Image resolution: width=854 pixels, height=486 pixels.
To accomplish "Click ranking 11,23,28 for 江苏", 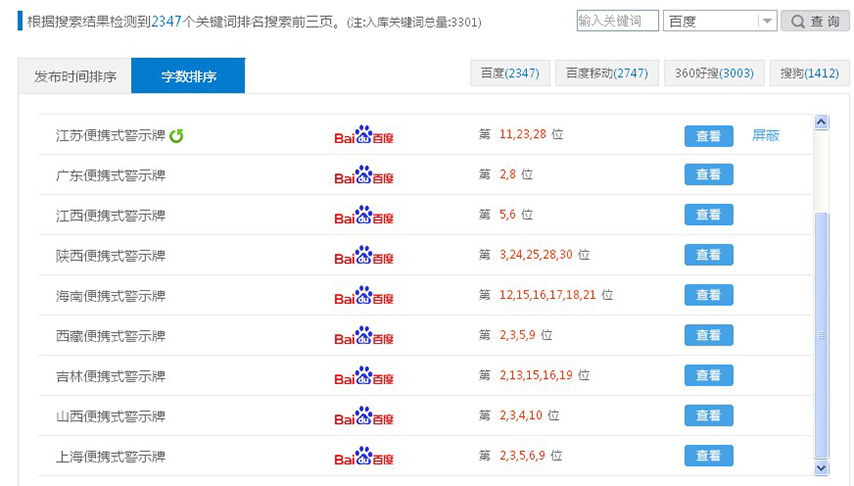I will [523, 134].
